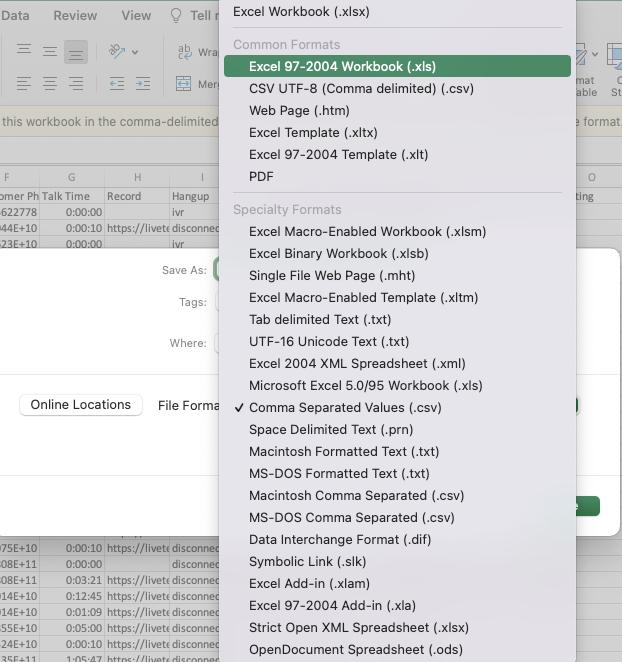The height and width of the screenshot is (662, 622).
Task: Click the Tell me lightbulb icon
Action: click(x=176, y=16)
